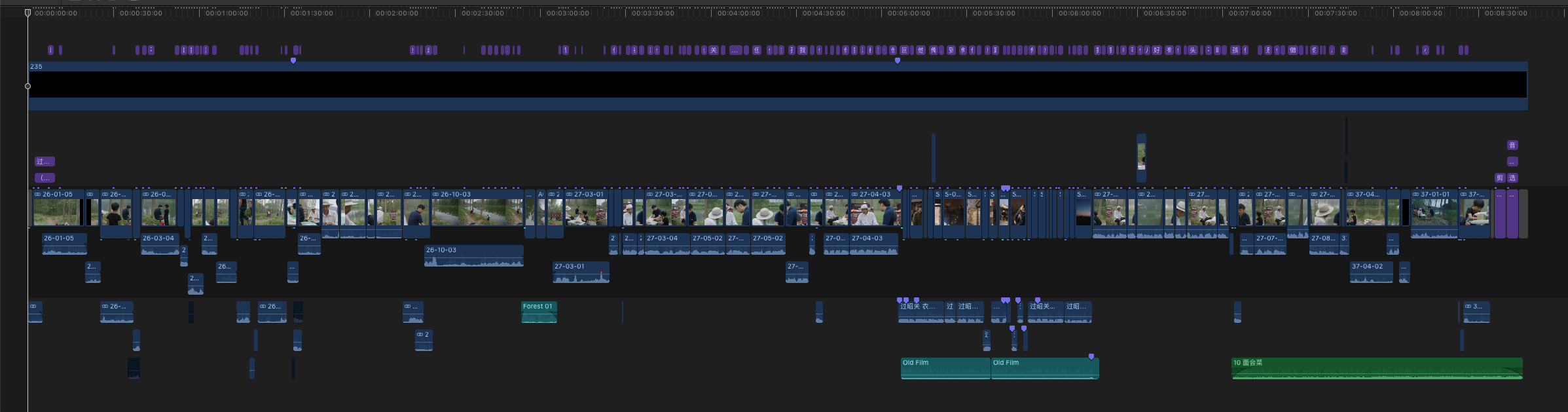Screen dimensions: 1568x412
Task: Select the marker on the second Old Film clip
Action: pos(1091,357)
